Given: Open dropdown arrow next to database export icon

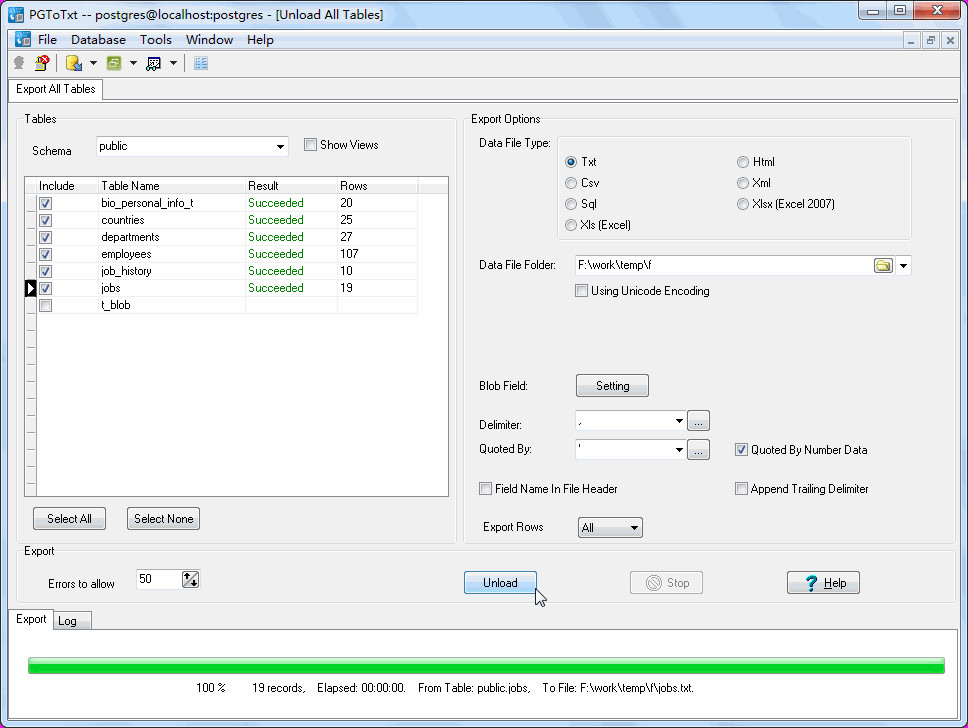Looking at the screenshot, I should click(93, 63).
